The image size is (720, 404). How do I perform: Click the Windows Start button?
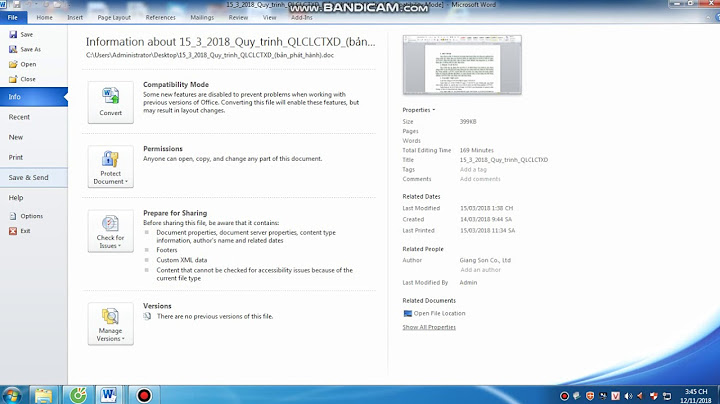(12, 395)
